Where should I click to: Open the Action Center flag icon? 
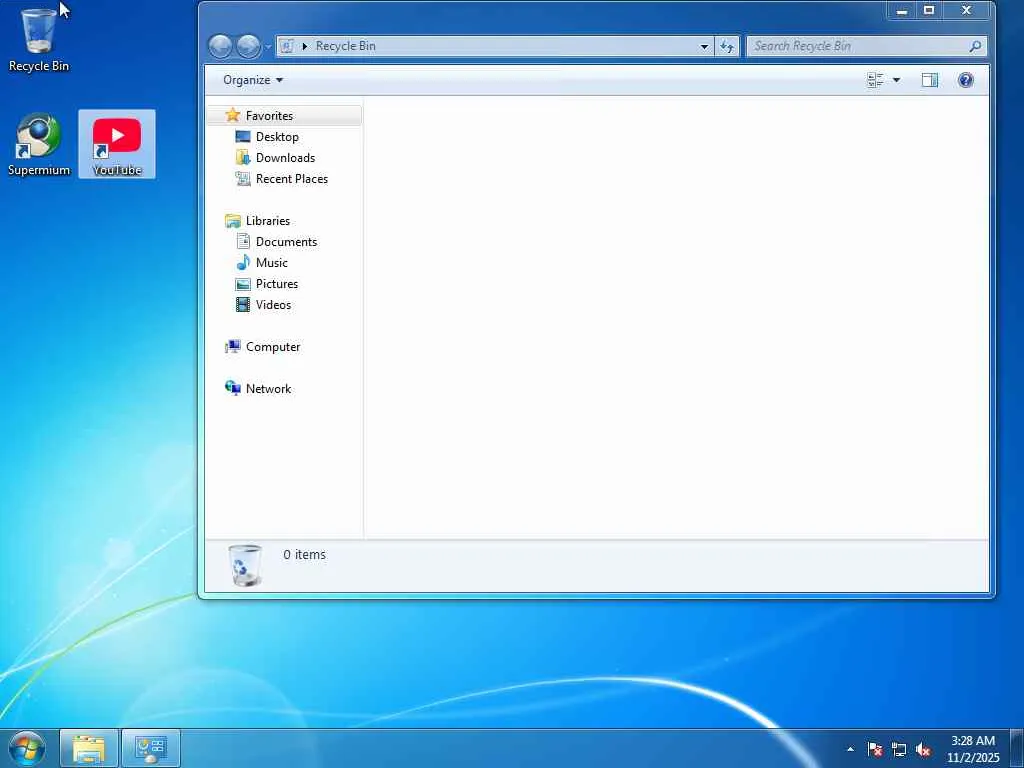[x=875, y=749]
